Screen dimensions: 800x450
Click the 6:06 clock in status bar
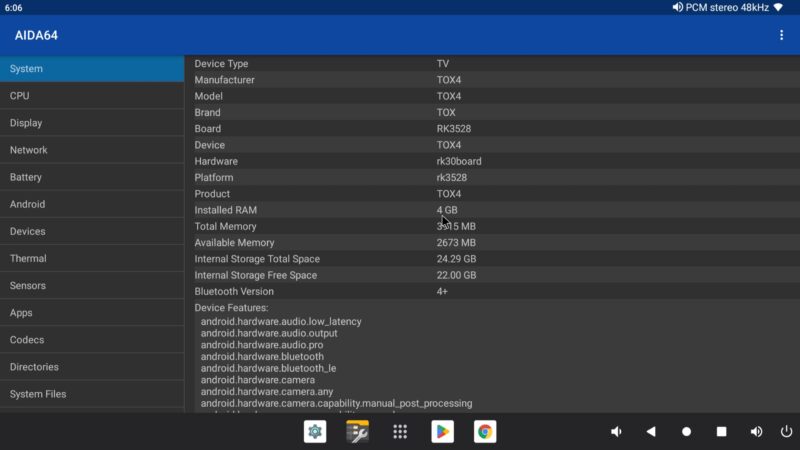tap(13, 8)
